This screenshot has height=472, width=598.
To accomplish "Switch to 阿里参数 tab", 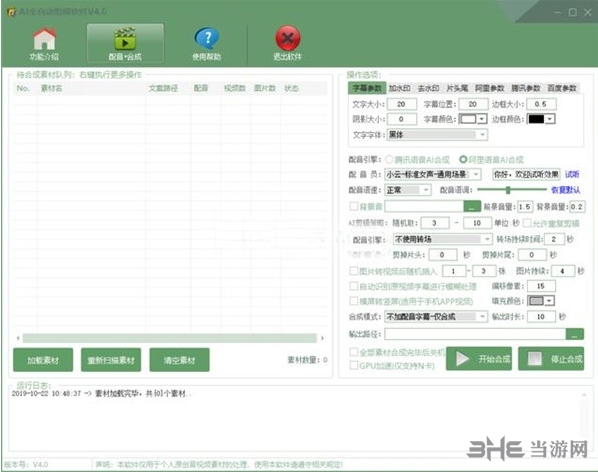I will pos(490,88).
